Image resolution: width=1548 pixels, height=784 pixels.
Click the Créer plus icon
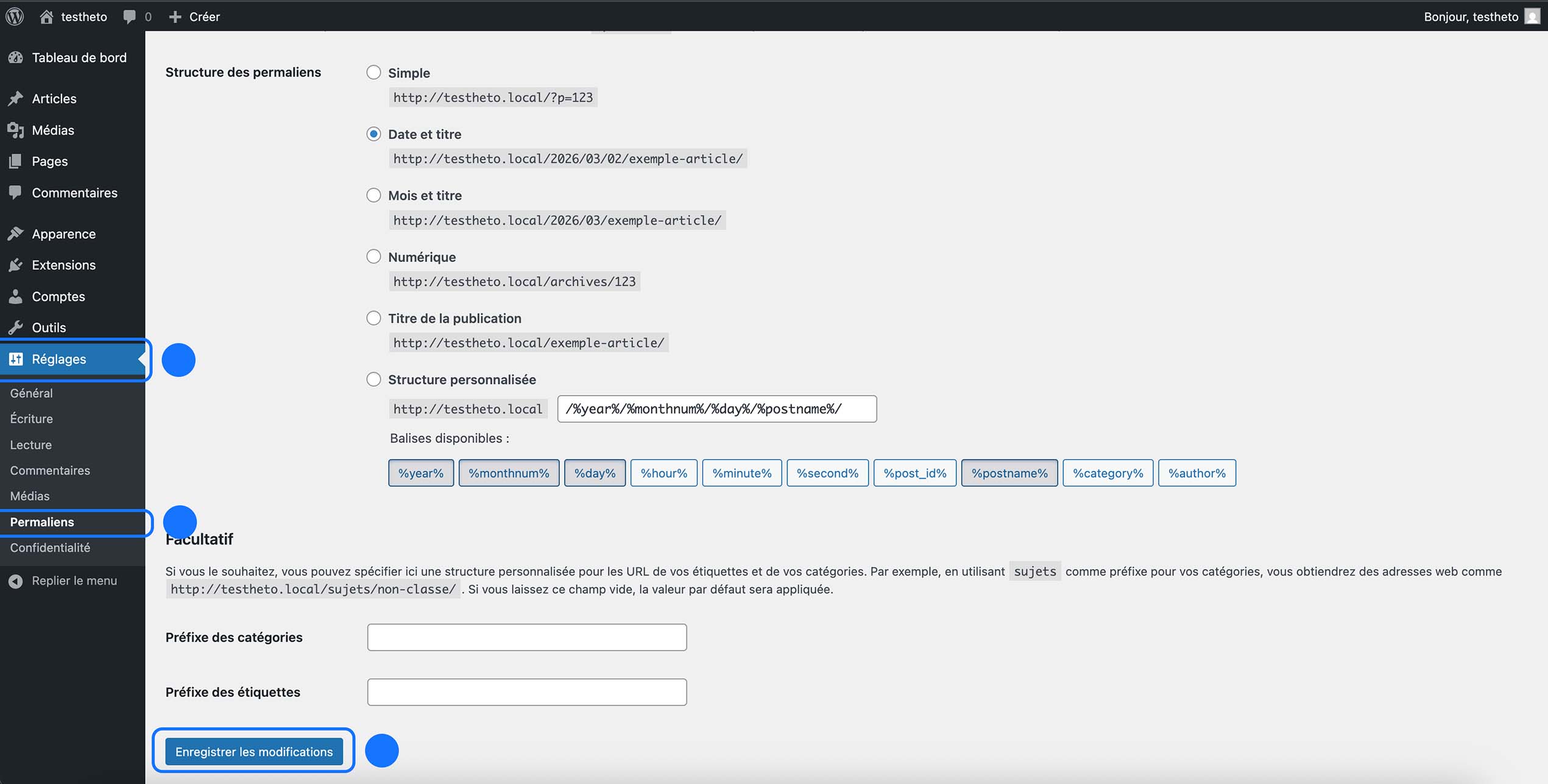click(175, 16)
